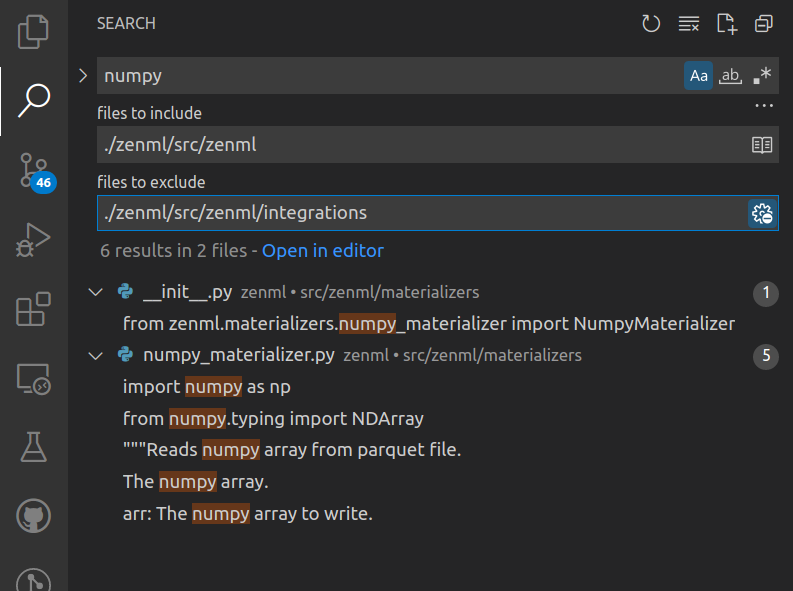Click '6 results in 2 files' summary

click(173, 251)
